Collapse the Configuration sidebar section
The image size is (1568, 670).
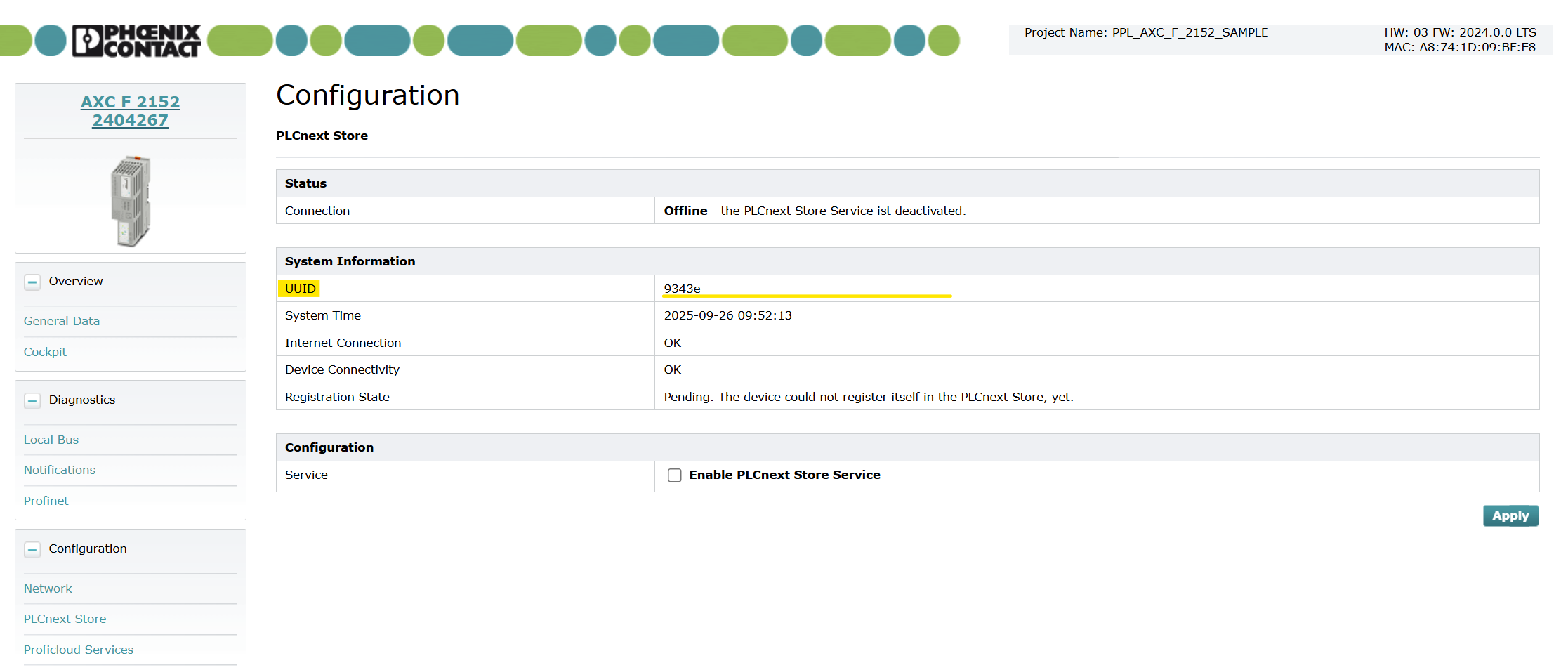32,550
